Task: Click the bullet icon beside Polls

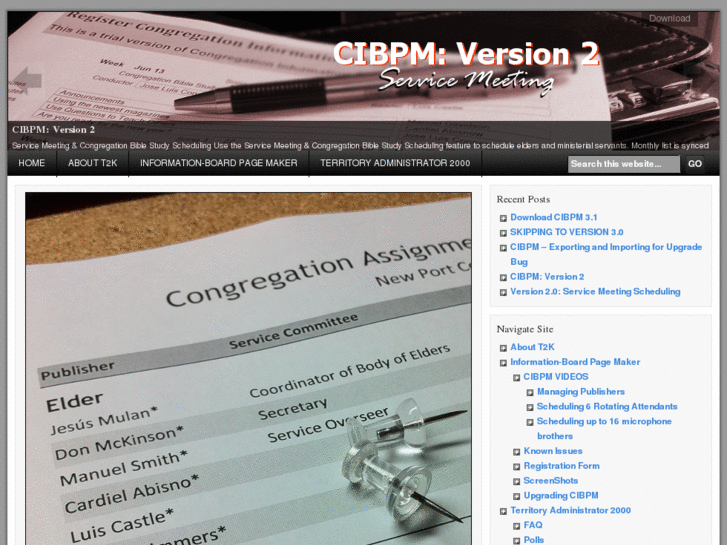Action: 517,541
